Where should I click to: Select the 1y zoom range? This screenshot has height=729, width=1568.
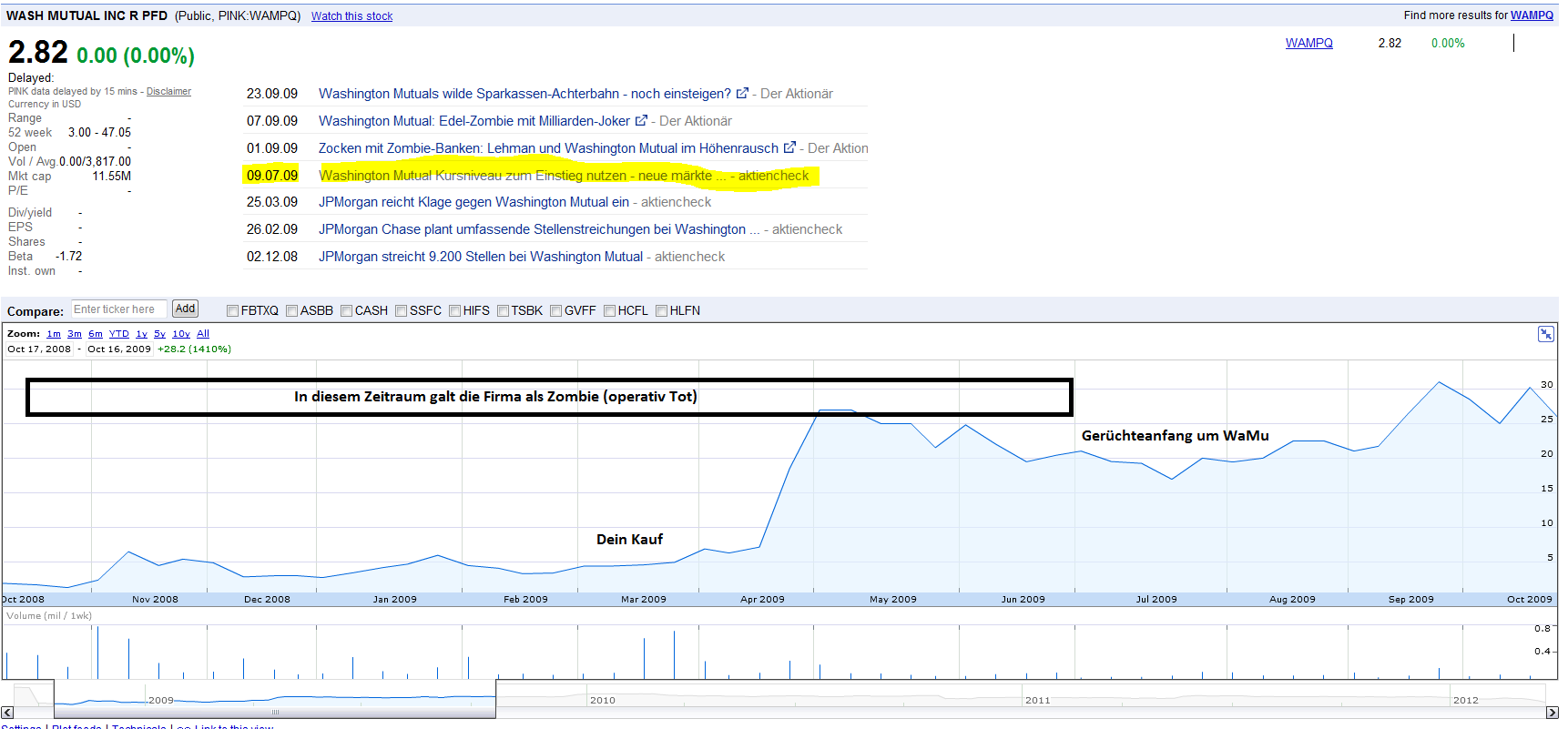[x=142, y=334]
